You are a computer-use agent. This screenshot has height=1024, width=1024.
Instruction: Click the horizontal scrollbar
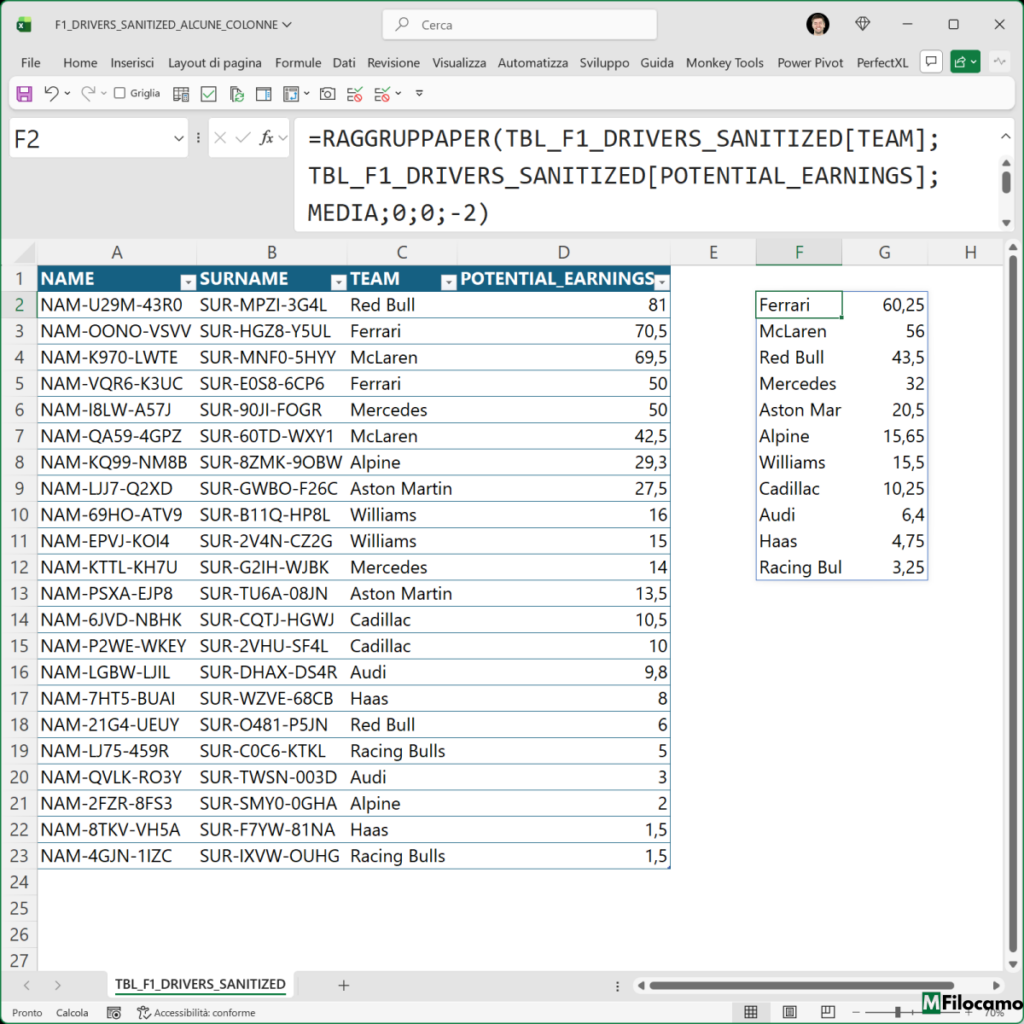(x=801, y=985)
